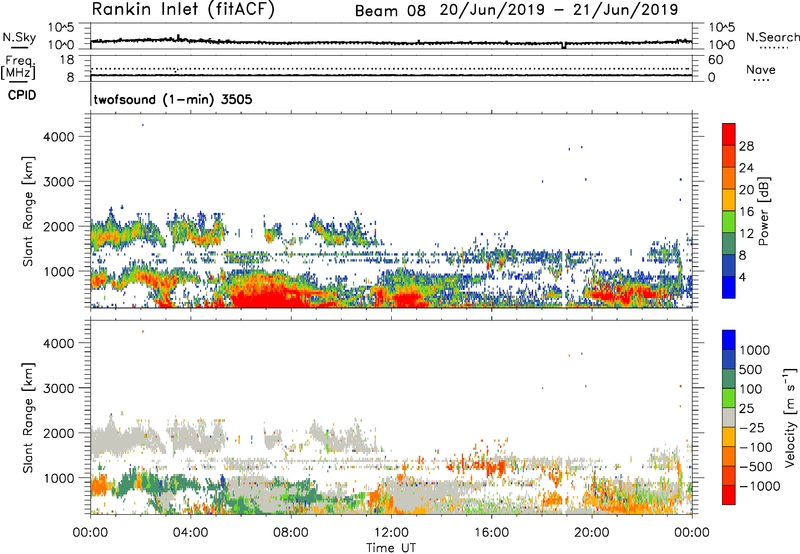Click 'Slant Range [km]' label of power panel
The height and width of the screenshot is (554, 800).
(28, 211)
